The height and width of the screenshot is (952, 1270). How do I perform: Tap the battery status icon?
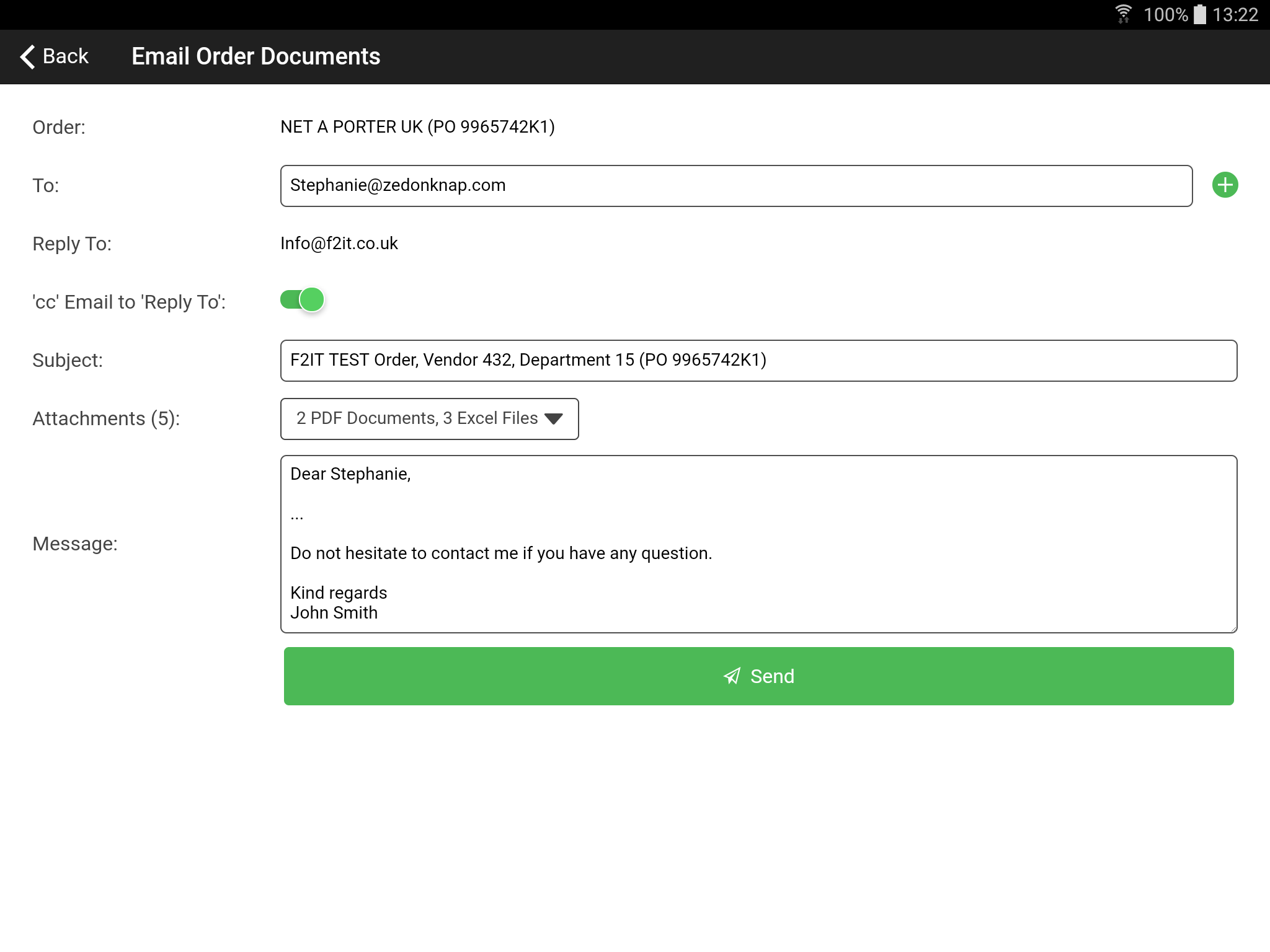click(1201, 14)
